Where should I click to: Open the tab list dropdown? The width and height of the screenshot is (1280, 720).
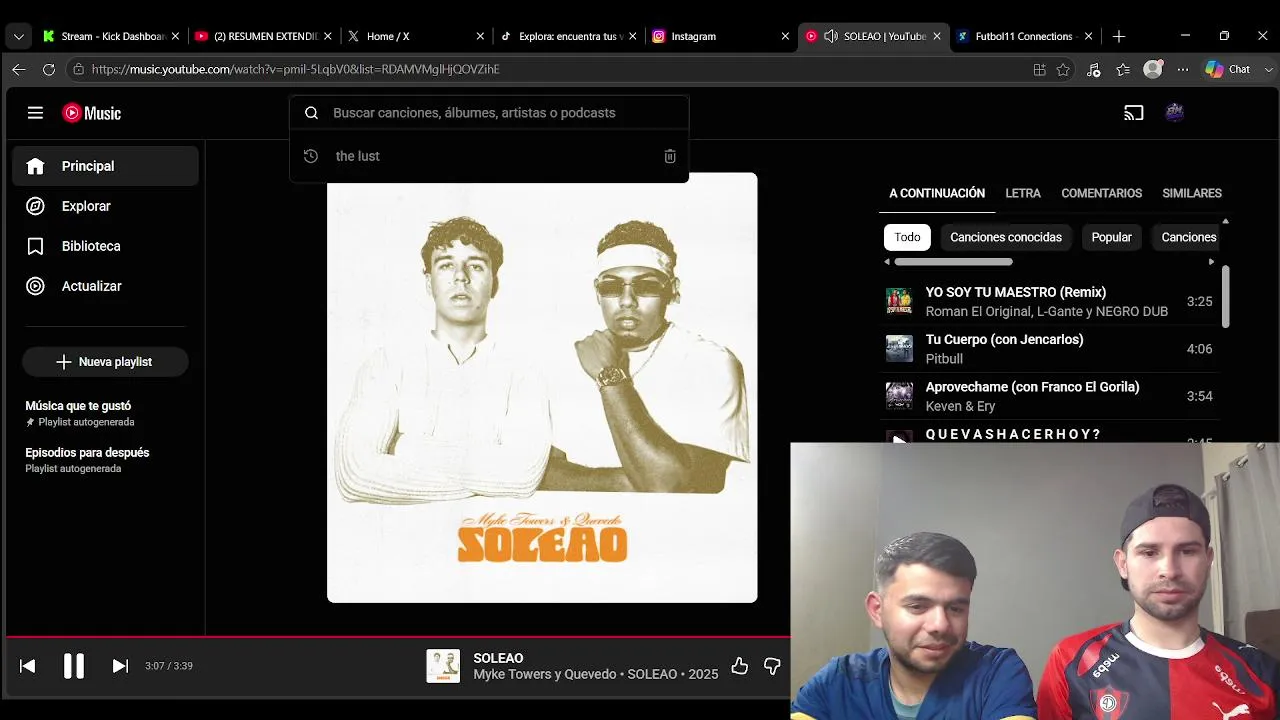(19, 36)
